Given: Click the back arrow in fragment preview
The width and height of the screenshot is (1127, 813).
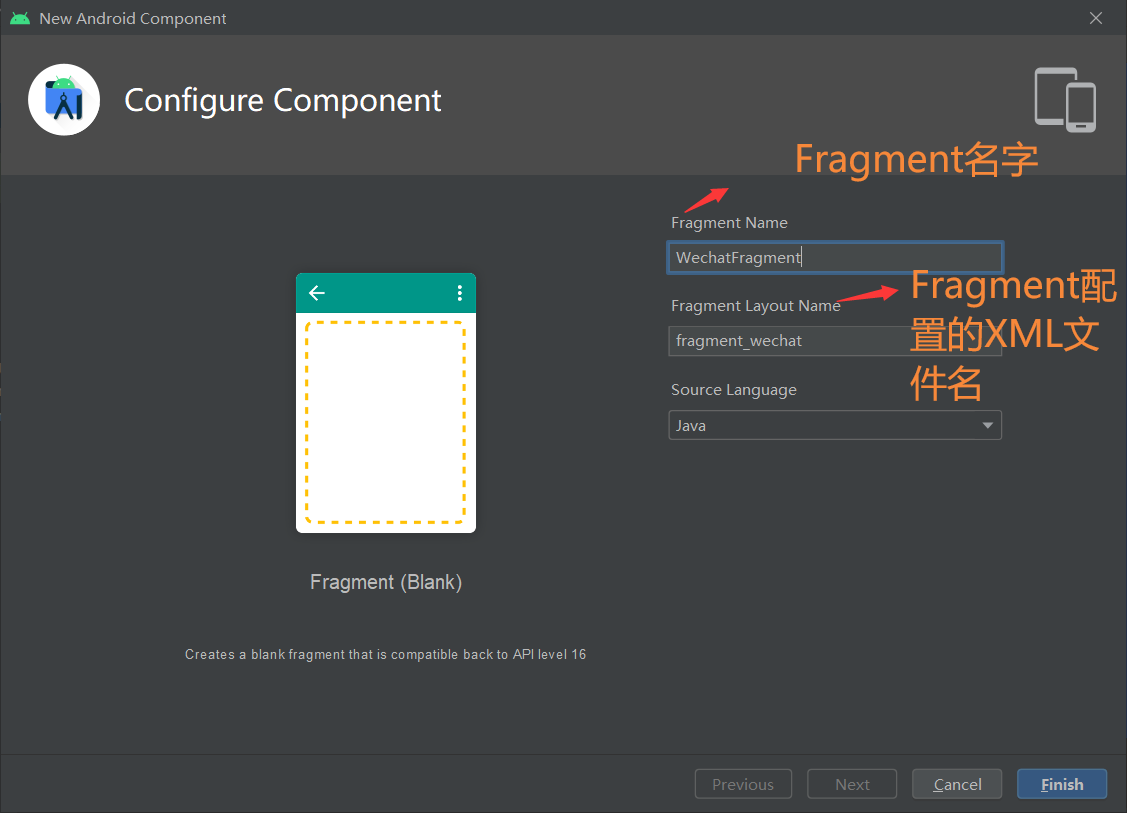Looking at the screenshot, I should pyautogui.click(x=317, y=293).
